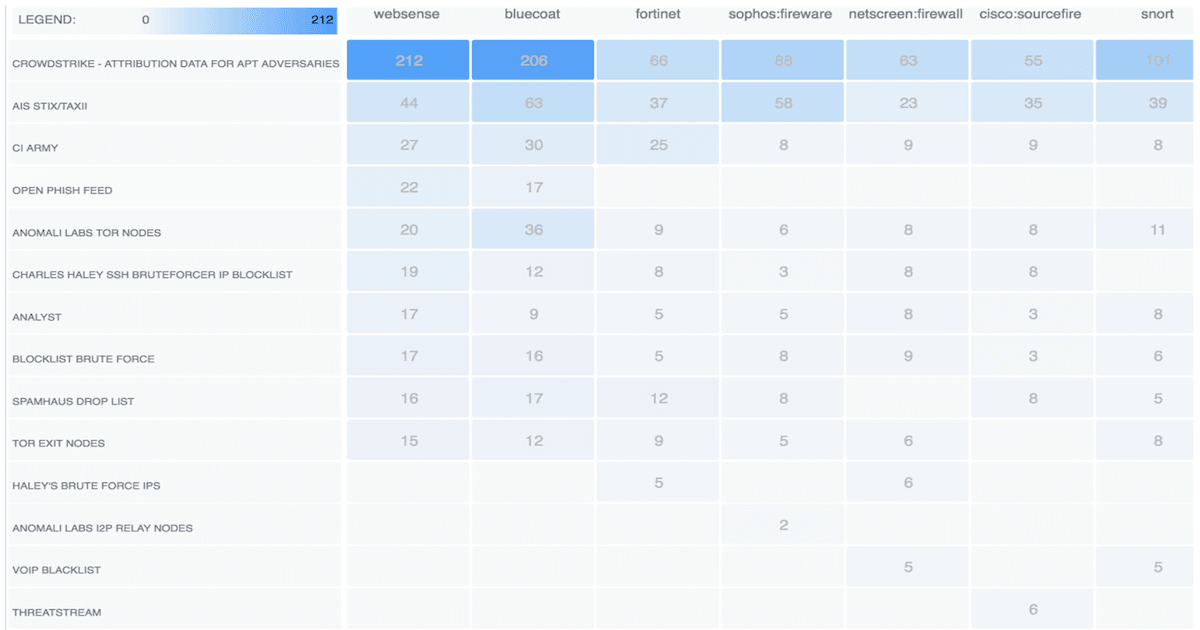Click the AIS STIX/TAXII snort cell 39
Image resolution: width=1200 pixels, height=630 pixels.
(1147, 102)
